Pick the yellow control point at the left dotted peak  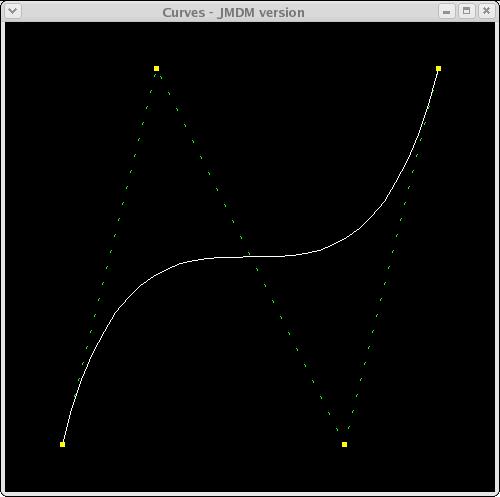157,69
